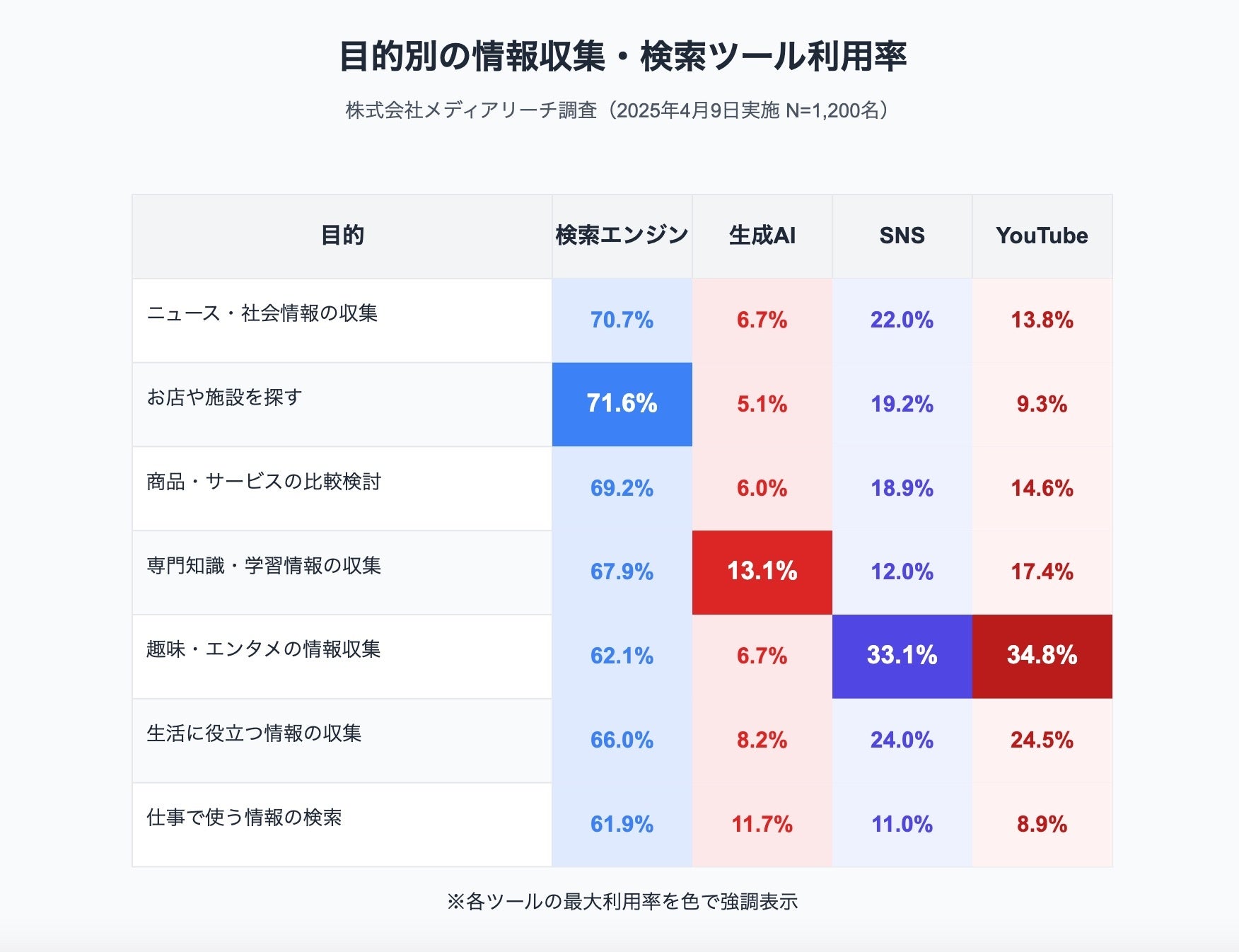Screen dimensions: 1239x952
Task: Click the red highlighted 13.1% cell
Action: pos(762,571)
